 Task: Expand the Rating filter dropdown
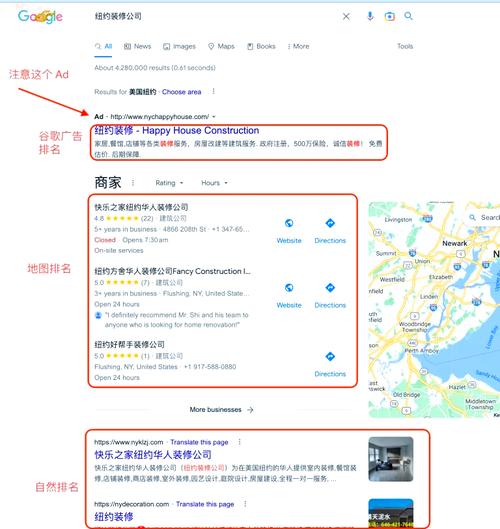pos(169,183)
